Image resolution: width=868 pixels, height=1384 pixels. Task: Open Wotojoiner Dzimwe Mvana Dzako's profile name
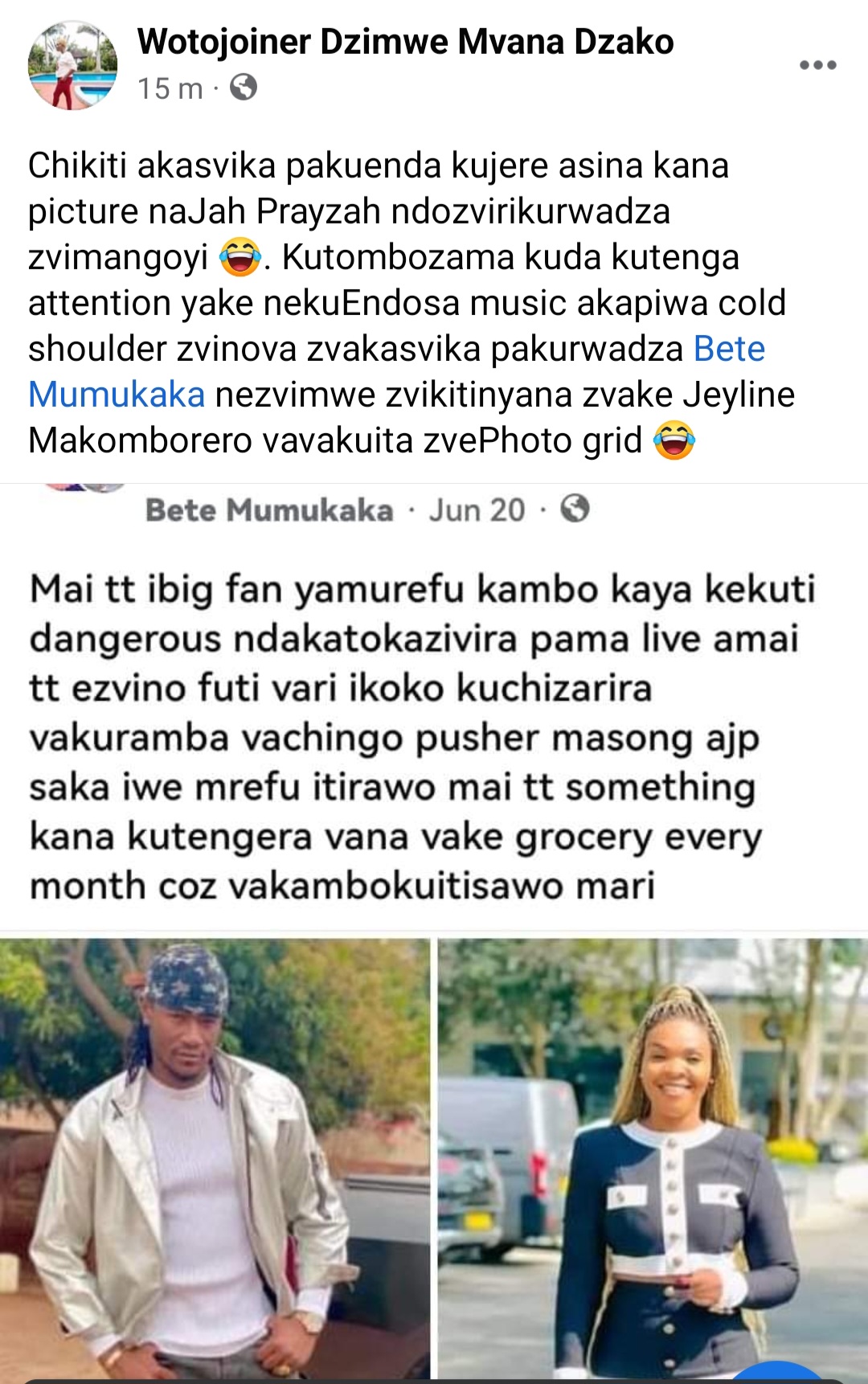[405, 42]
